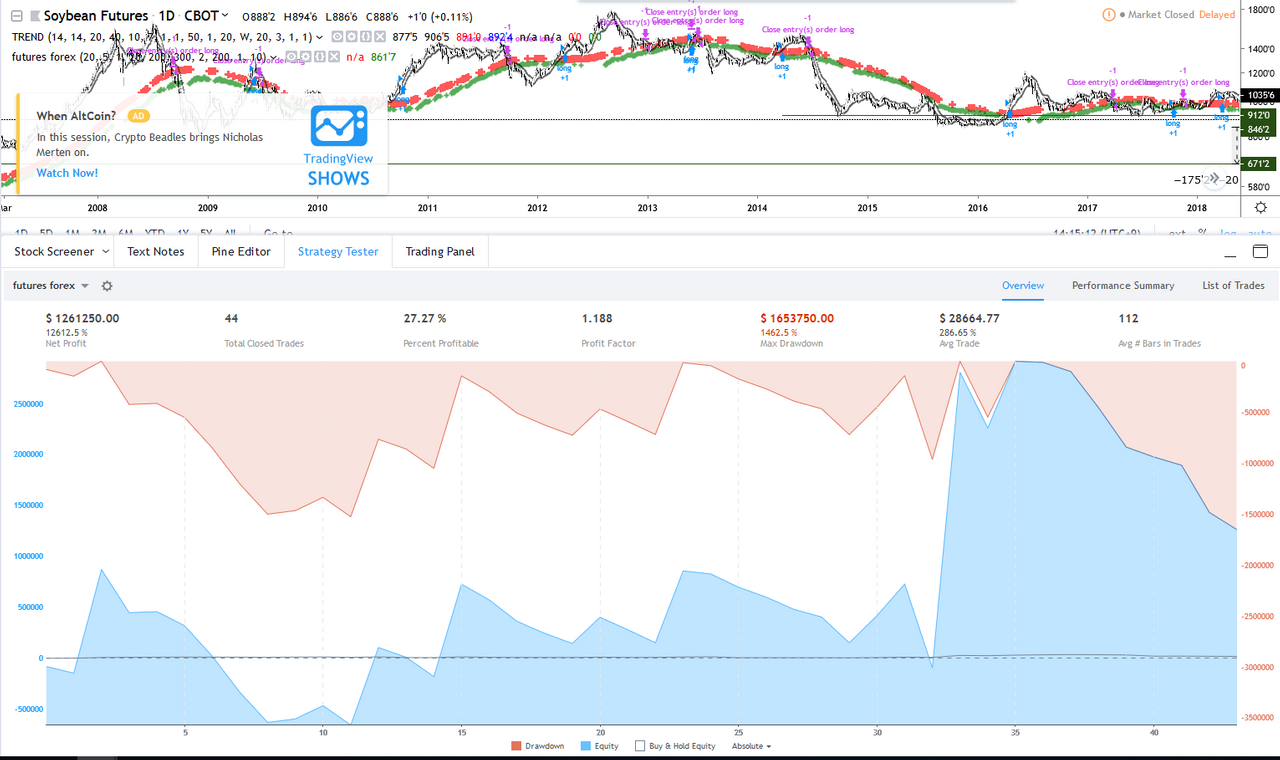Open futures forex strategy format settings on chart
This screenshot has height=760, width=1280.
(x=307, y=57)
